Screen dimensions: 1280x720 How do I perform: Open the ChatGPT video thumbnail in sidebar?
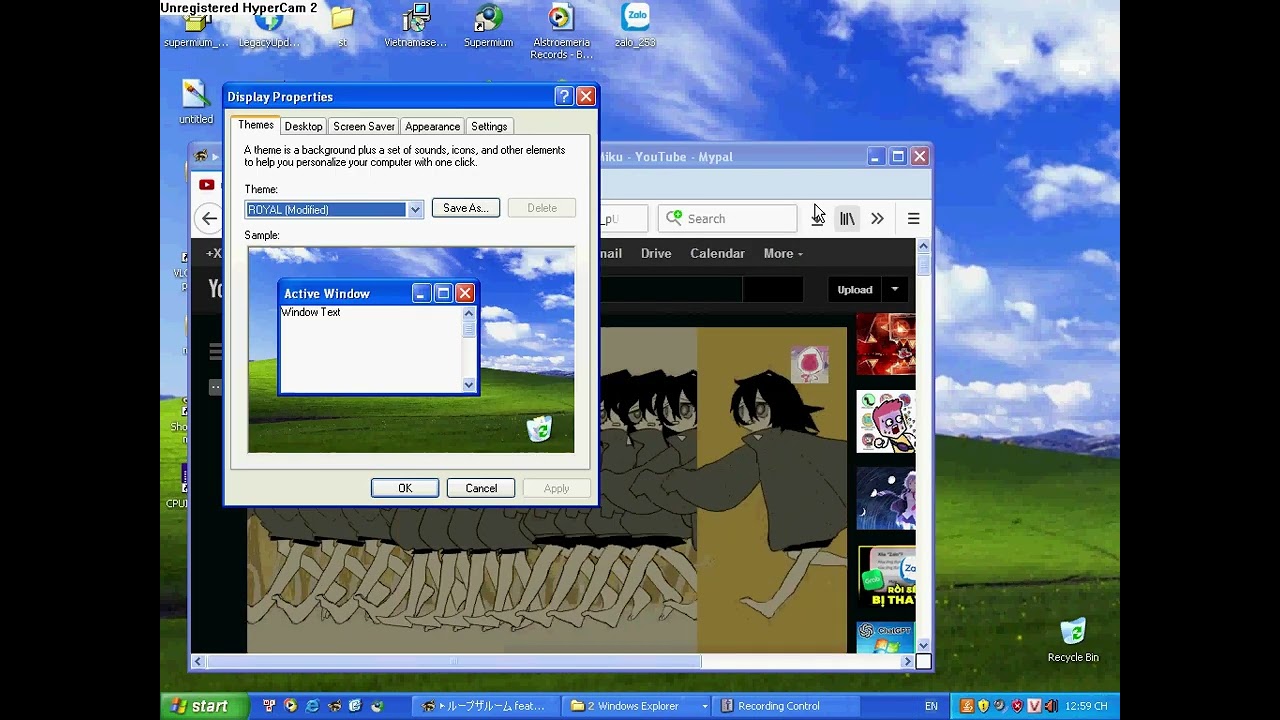coord(885,637)
